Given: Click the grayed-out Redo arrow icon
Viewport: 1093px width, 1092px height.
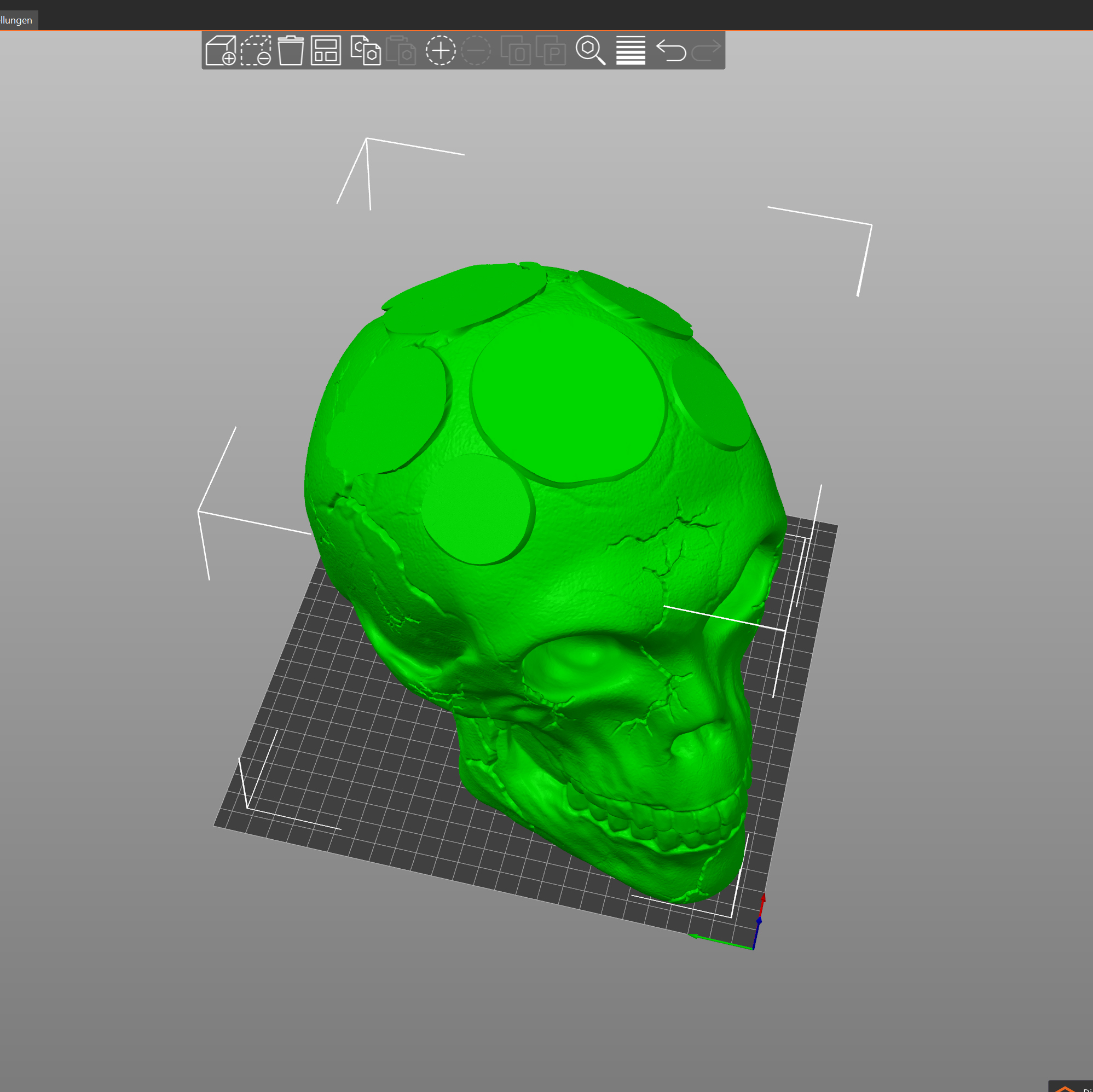Looking at the screenshot, I should click(706, 51).
